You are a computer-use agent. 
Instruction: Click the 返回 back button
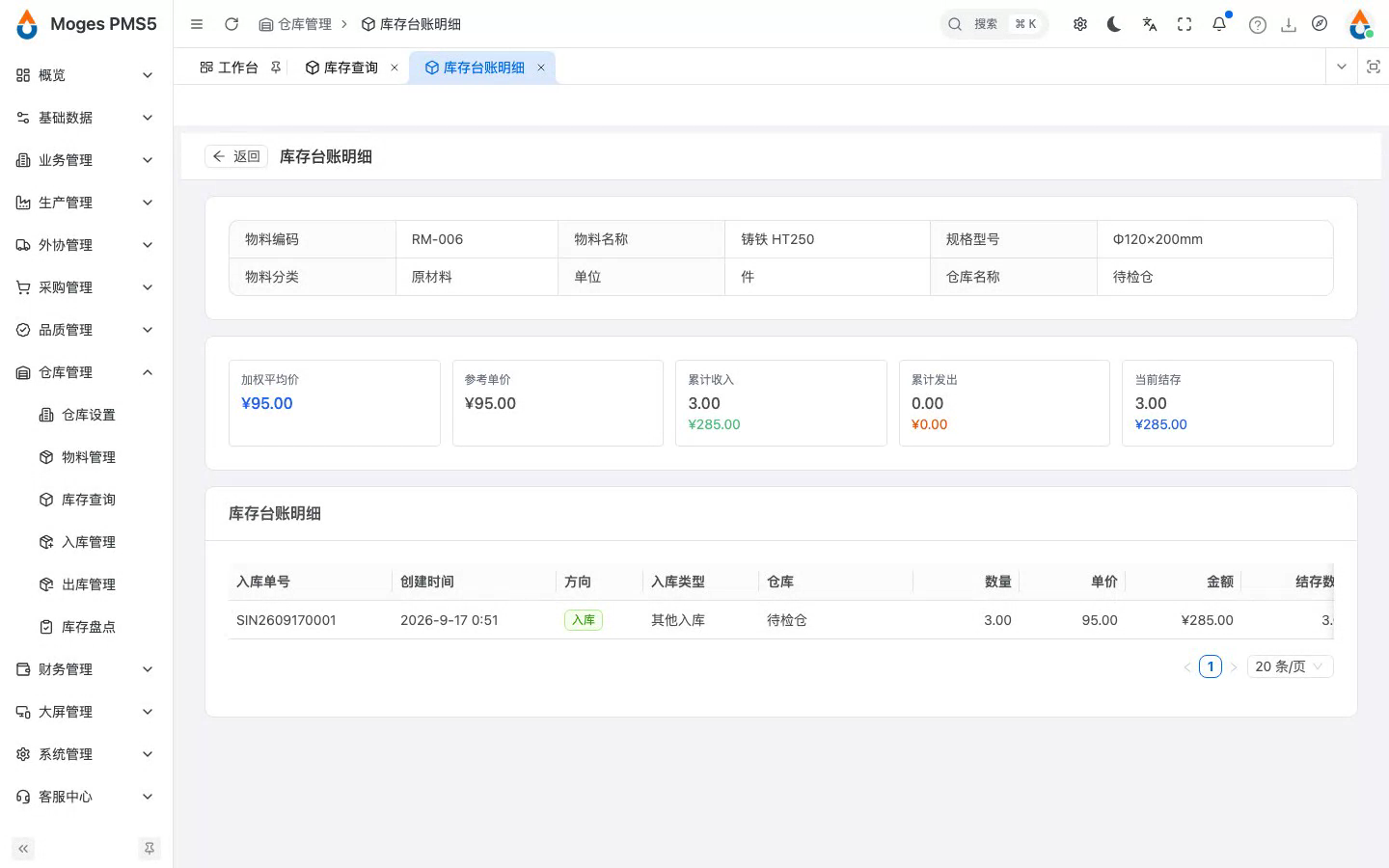[x=236, y=156]
